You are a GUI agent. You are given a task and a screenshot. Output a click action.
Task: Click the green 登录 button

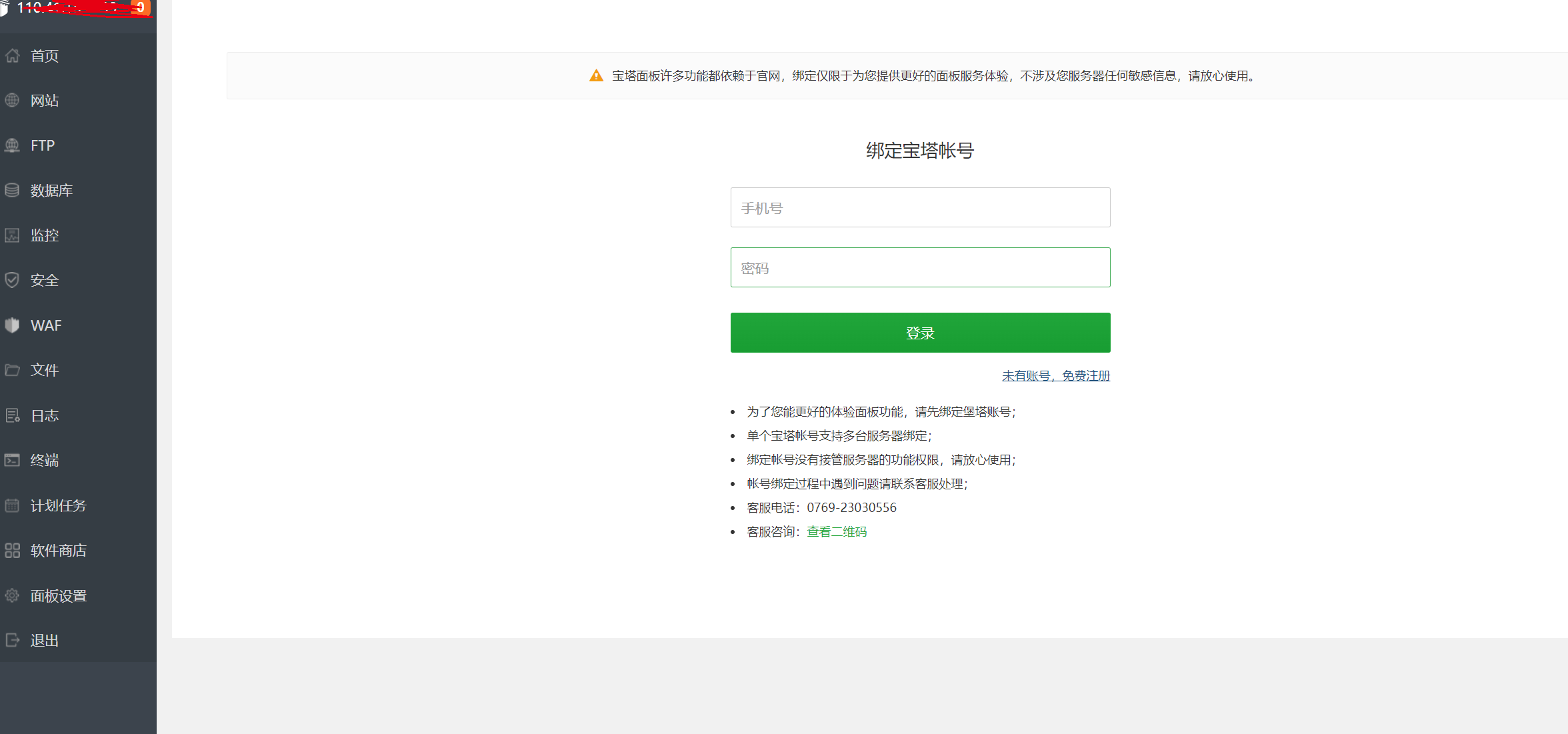[920, 333]
